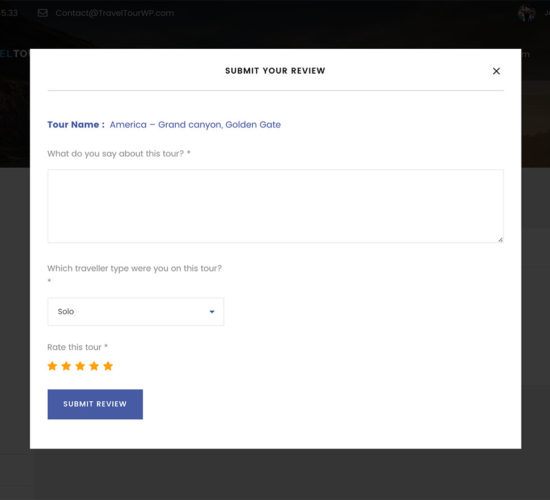Viewport: 550px width, 500px height.
Task: Focus the tour review text area
Action: [275, 206]
